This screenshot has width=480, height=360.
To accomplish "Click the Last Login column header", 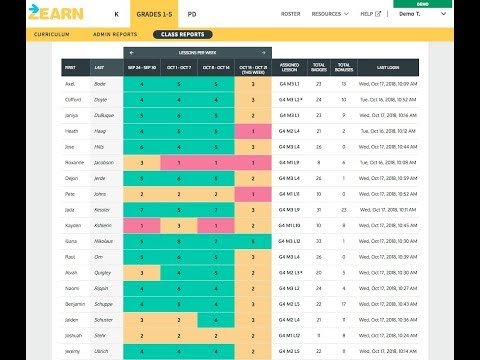I will pos(388,68).
